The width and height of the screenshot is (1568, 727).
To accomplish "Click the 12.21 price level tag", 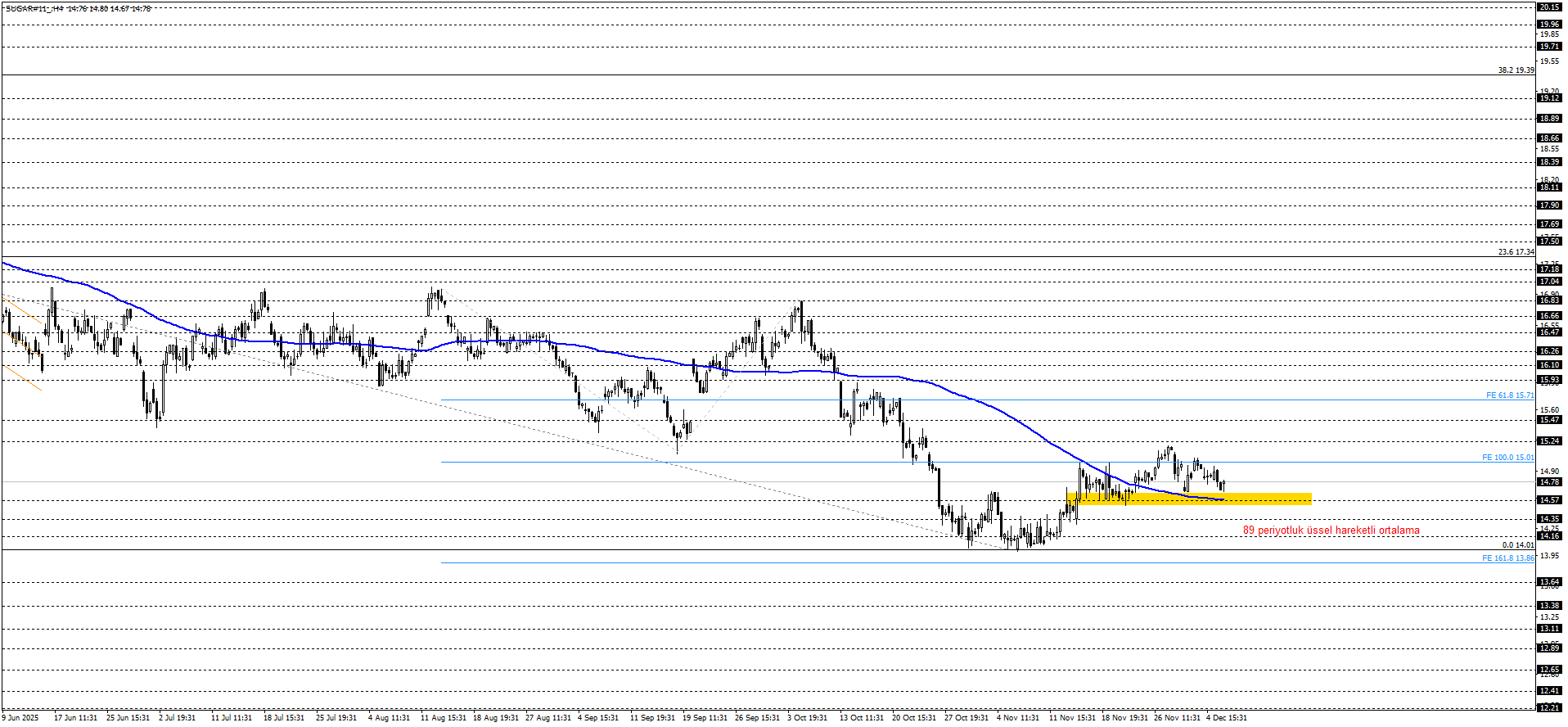I will click(x=1549, y=707).
